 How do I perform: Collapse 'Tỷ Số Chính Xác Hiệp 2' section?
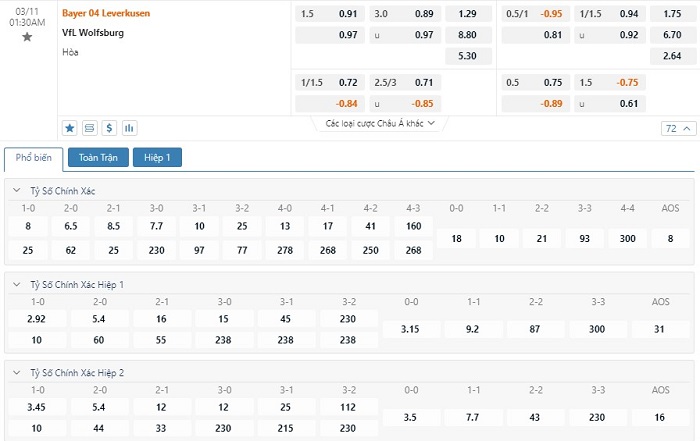point(17,372)
